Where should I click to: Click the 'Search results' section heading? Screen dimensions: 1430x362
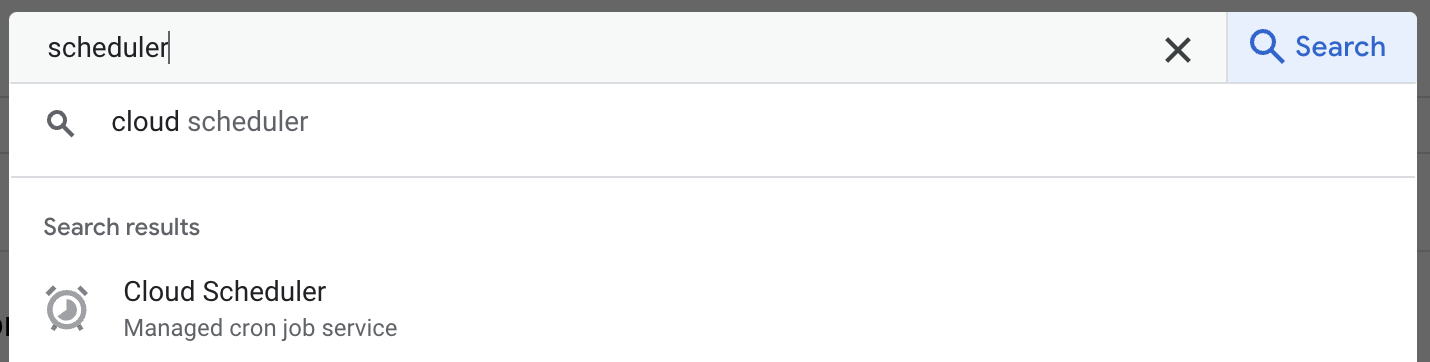(122, 227)
